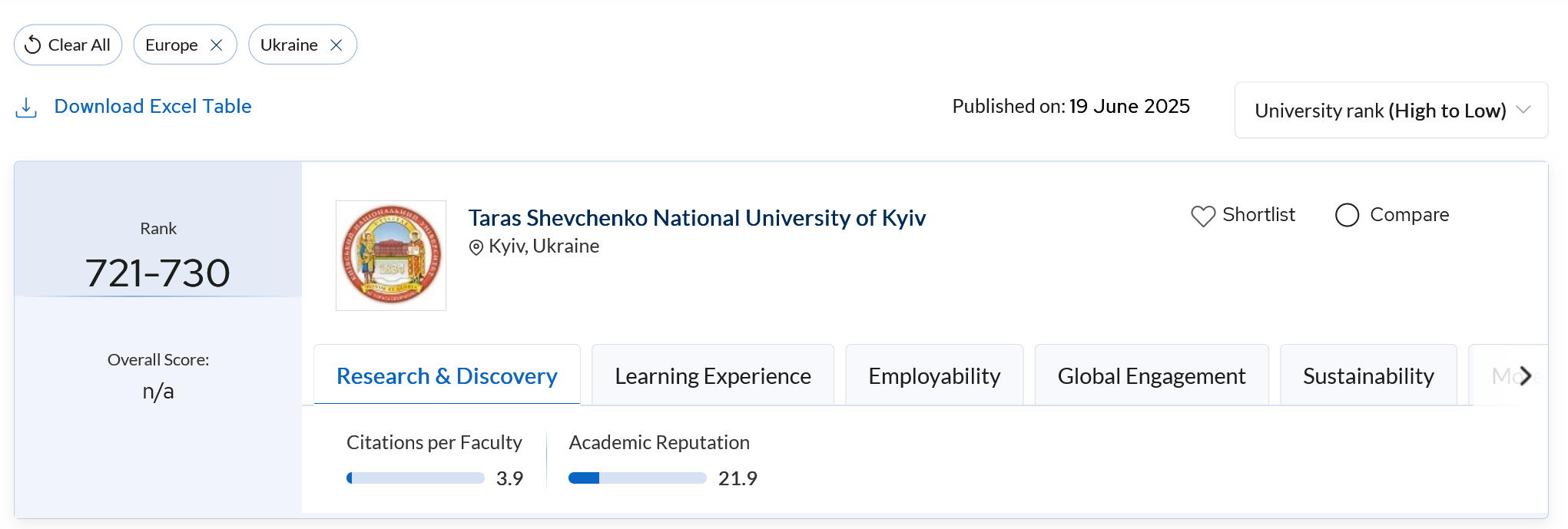The width and height of the screenshot is (1568, 529).
Task: Select the Global Engagement tab
Action: tap(1151, 376)
